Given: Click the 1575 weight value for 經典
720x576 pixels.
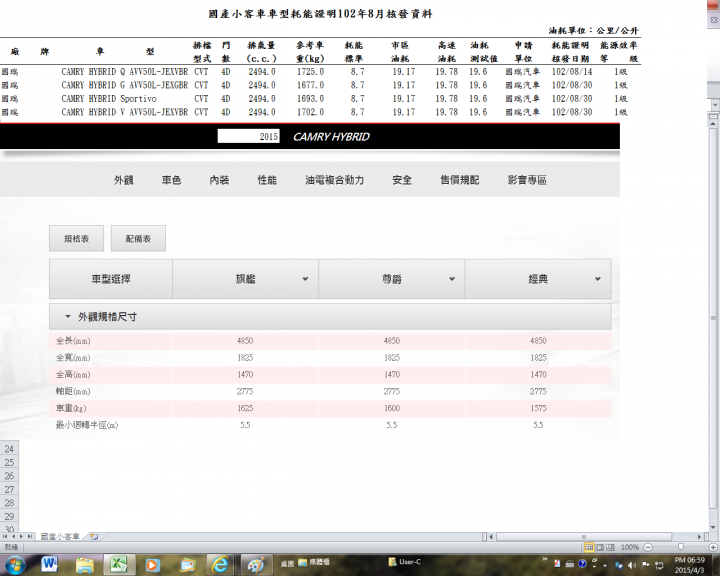Looking at the screenshot, I should pyautogui.click(x=538, y=408).
